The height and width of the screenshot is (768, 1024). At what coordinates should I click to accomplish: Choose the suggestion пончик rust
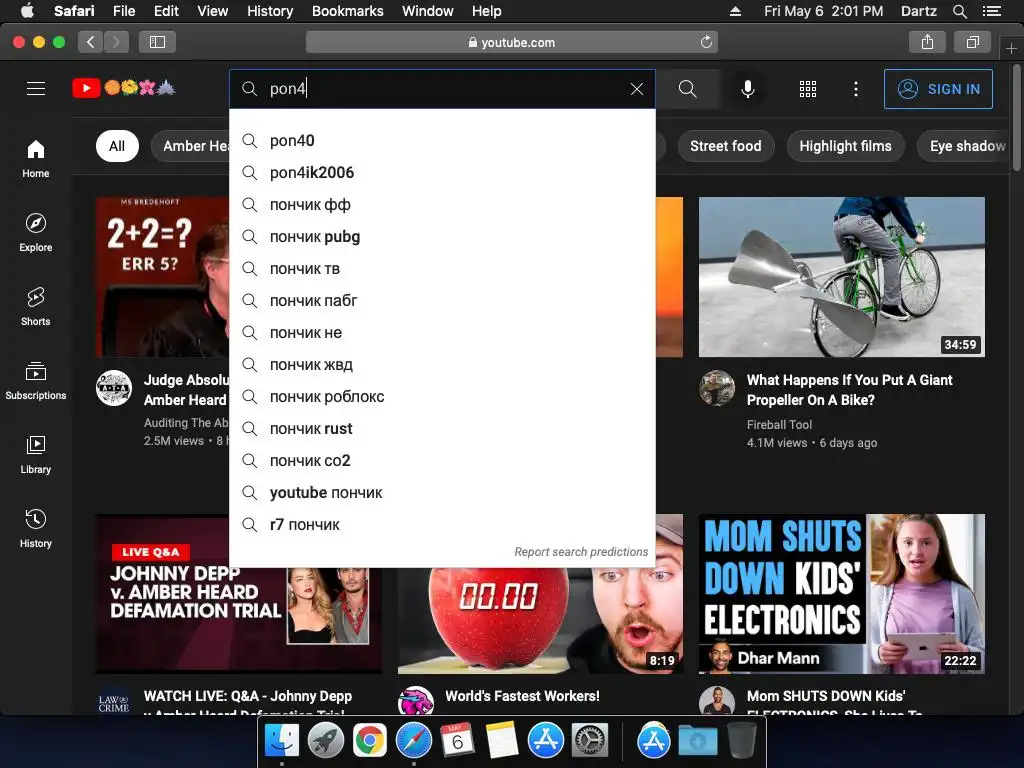[442, 428]
